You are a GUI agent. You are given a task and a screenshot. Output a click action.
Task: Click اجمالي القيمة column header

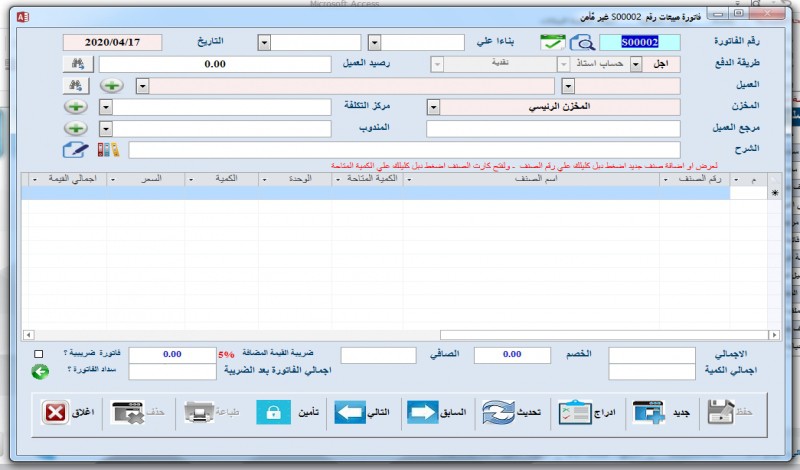click(68, 179)
